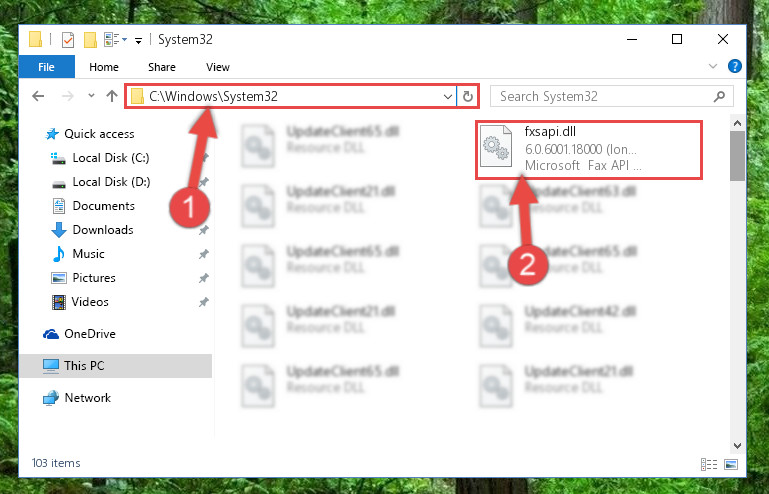Click the Refresh button beside address bar
The image size is (769, 494).
tap(468, 96)
